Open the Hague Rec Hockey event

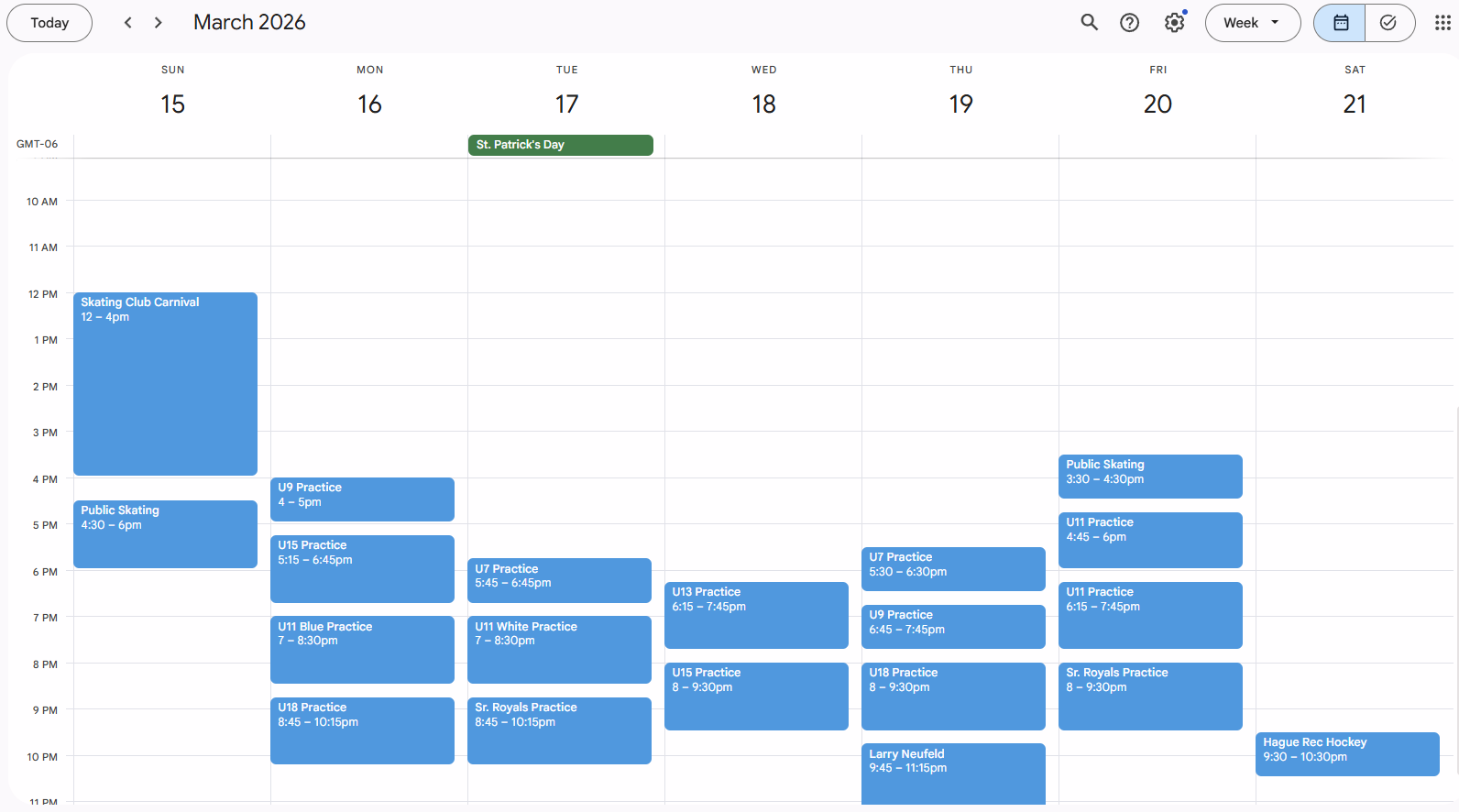1346,753
